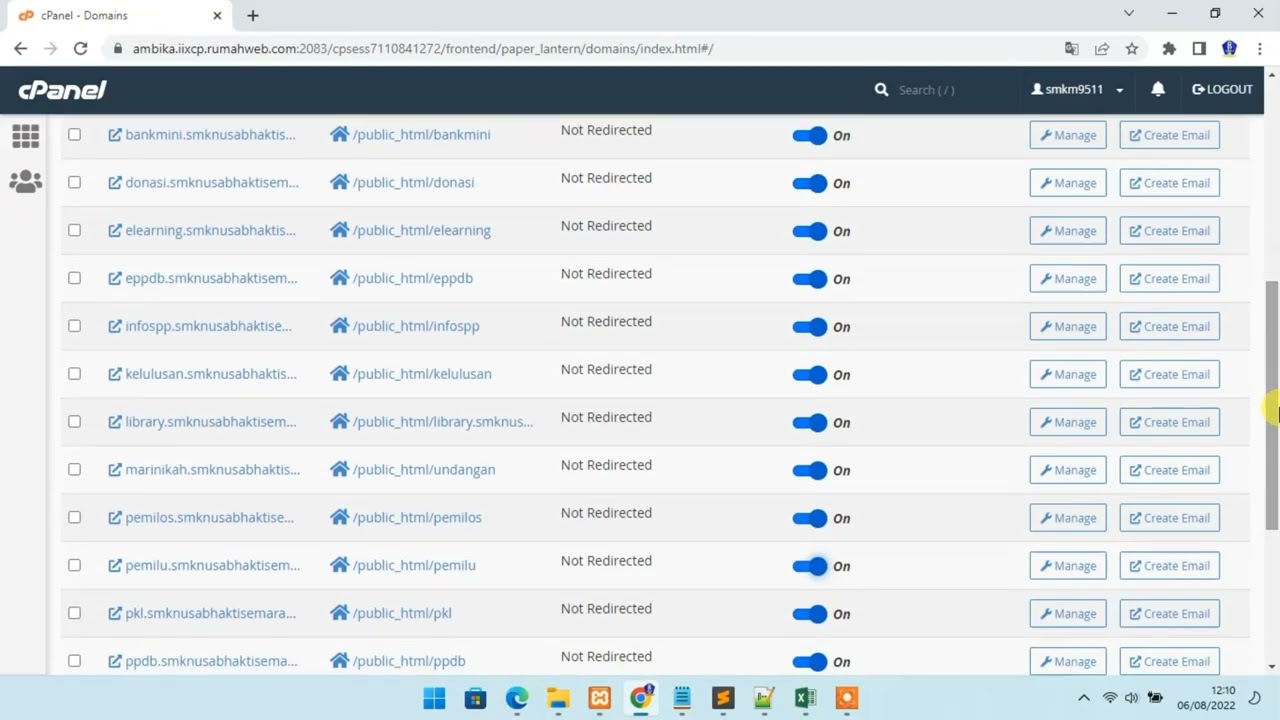1280x720 pixels.
Task: Click Create Email for kelulusan domain
Action: coord(1169,375)
